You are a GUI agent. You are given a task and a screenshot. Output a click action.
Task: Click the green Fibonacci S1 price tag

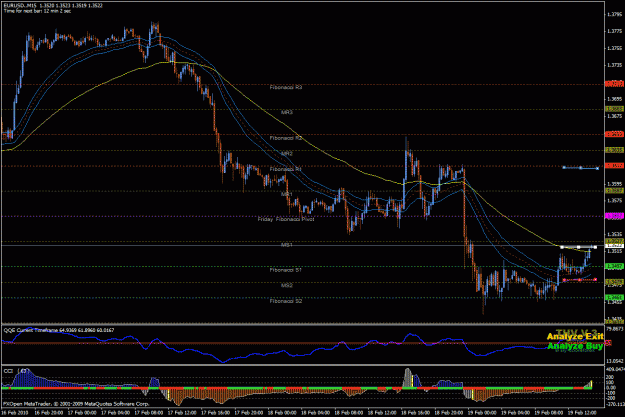pyautogui.click(x=614, y=266)
